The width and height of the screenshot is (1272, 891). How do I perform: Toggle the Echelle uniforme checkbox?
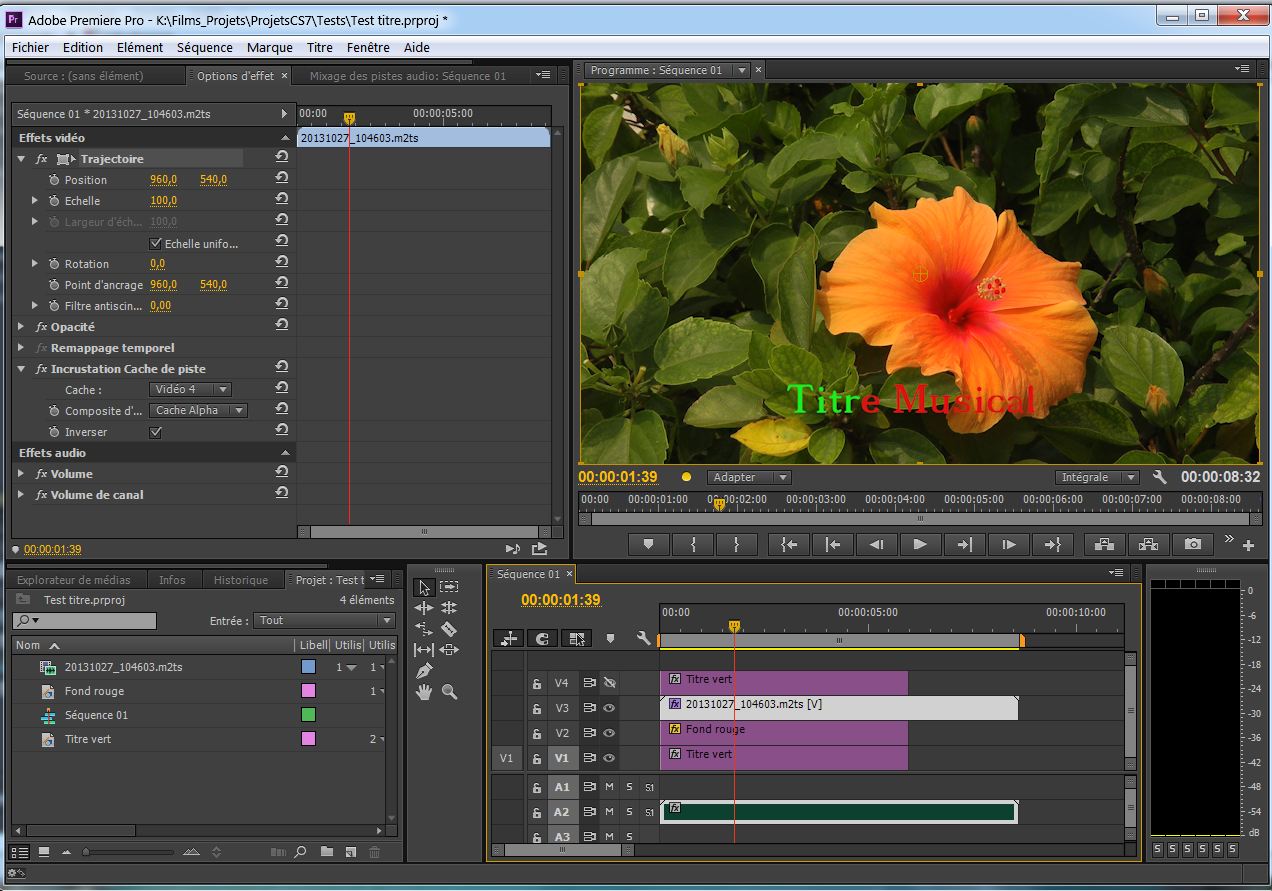click(155, 243)
